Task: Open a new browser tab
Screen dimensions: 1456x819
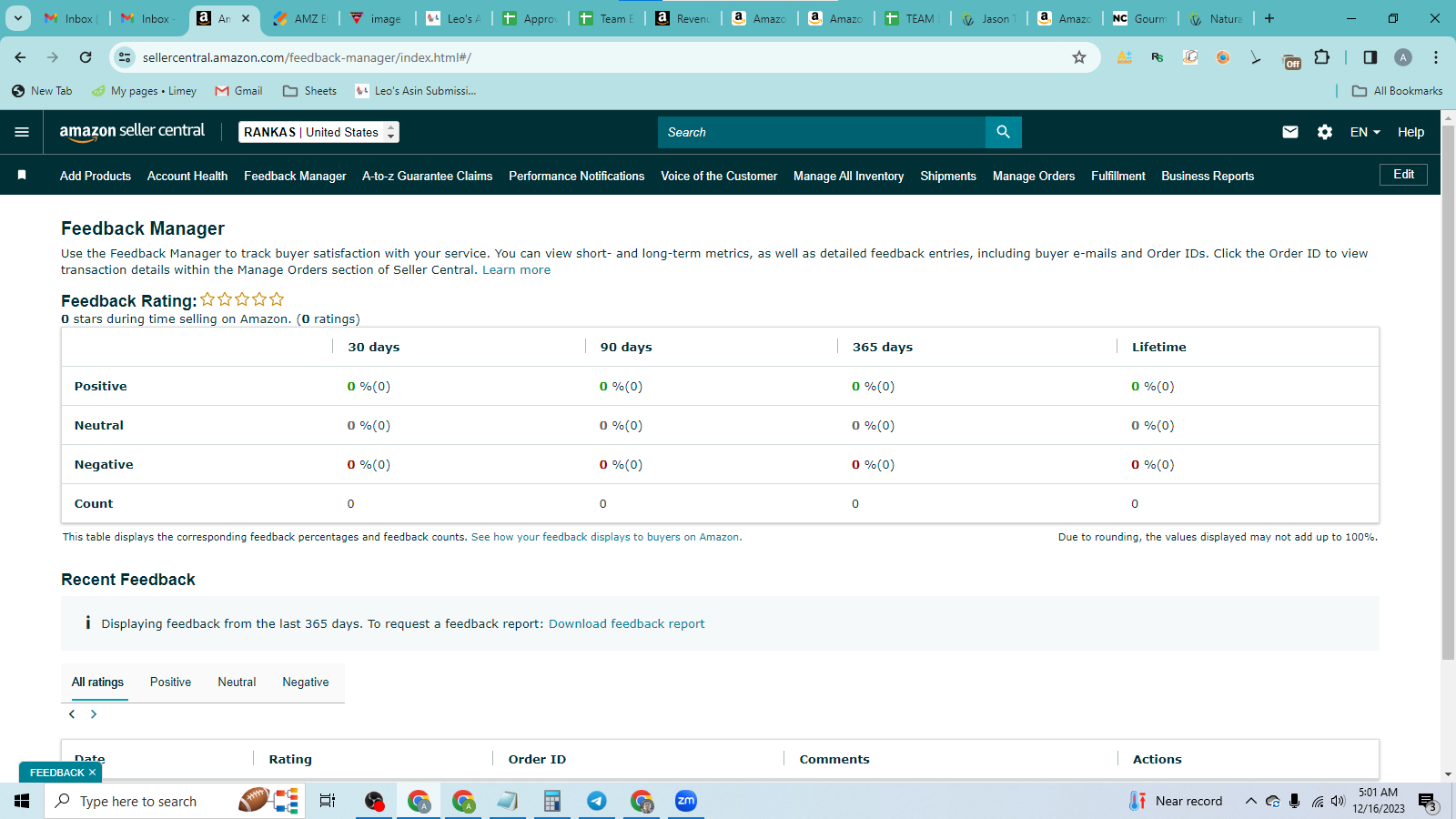Action: 1269,18
